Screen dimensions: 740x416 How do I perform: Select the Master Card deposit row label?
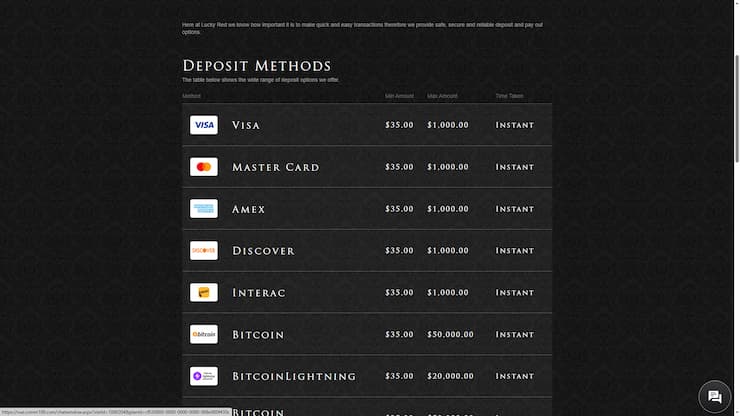click(276, 167)
